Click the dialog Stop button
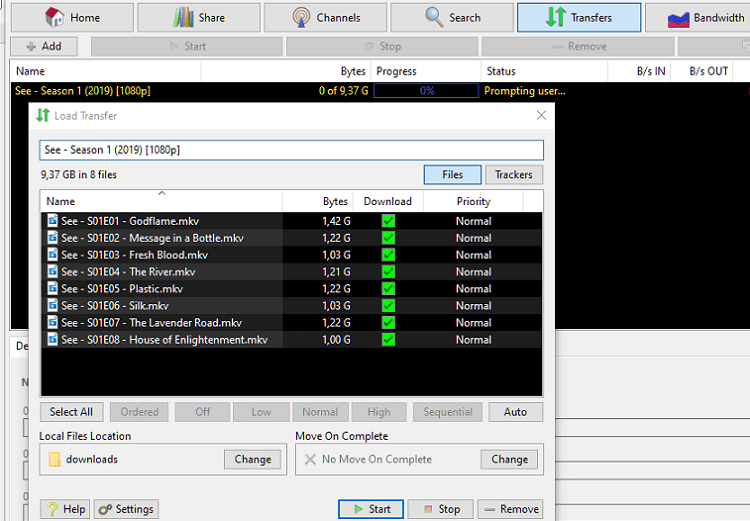Screen dimensions: 750x521 tap(441, 509)
